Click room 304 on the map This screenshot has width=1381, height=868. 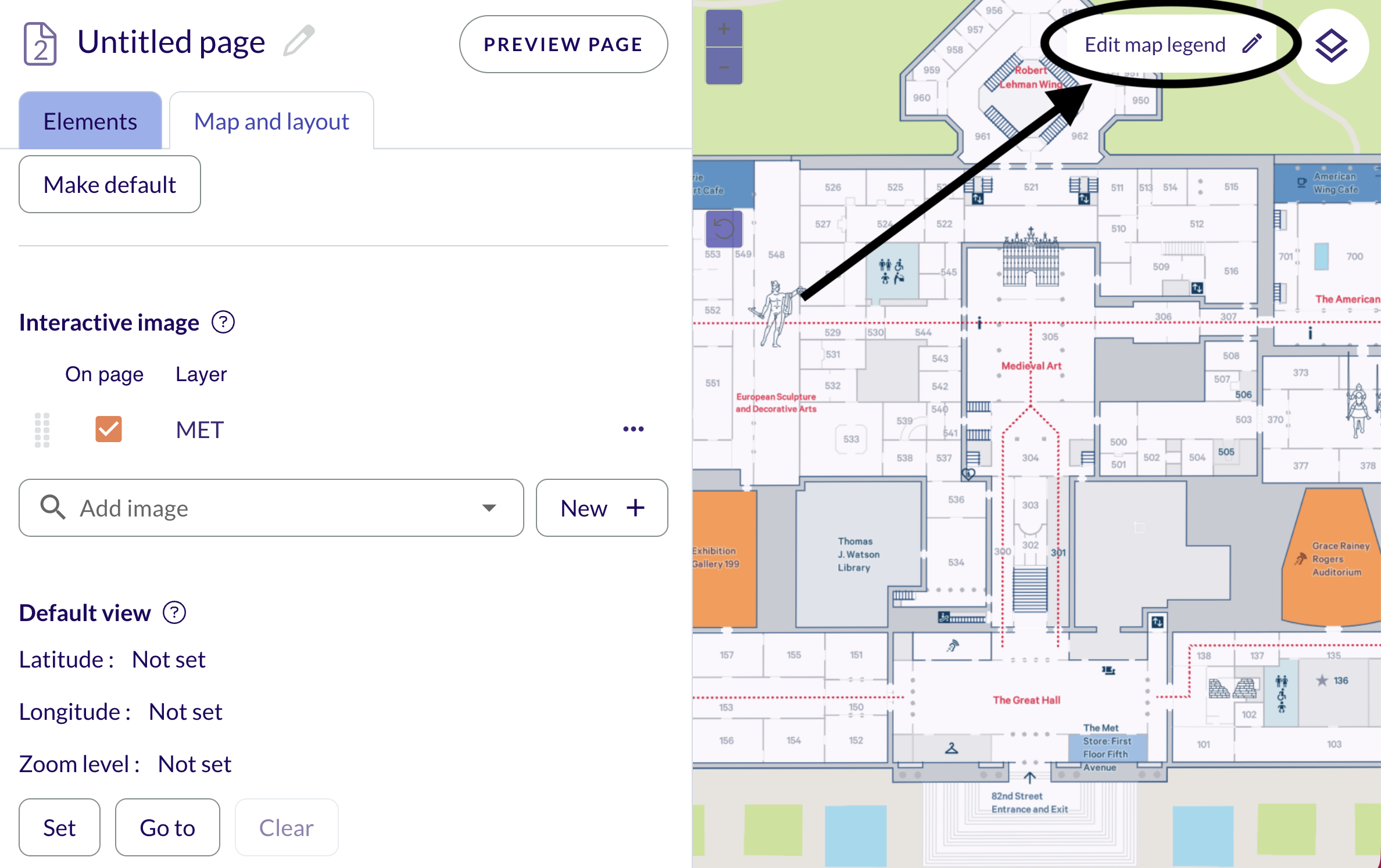point(1031,458)
